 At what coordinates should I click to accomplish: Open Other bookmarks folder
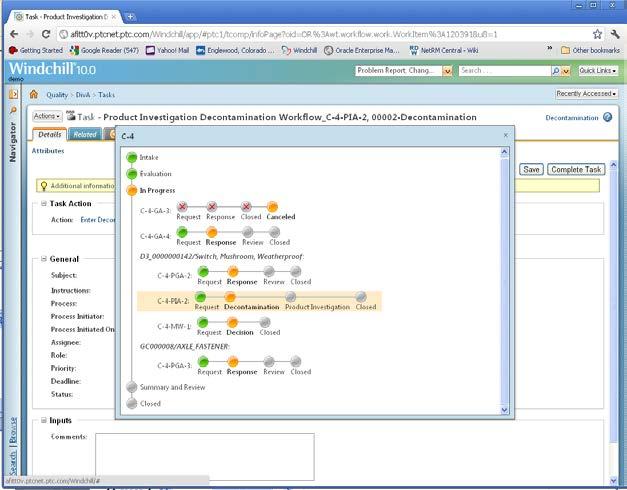pos(590,50)
